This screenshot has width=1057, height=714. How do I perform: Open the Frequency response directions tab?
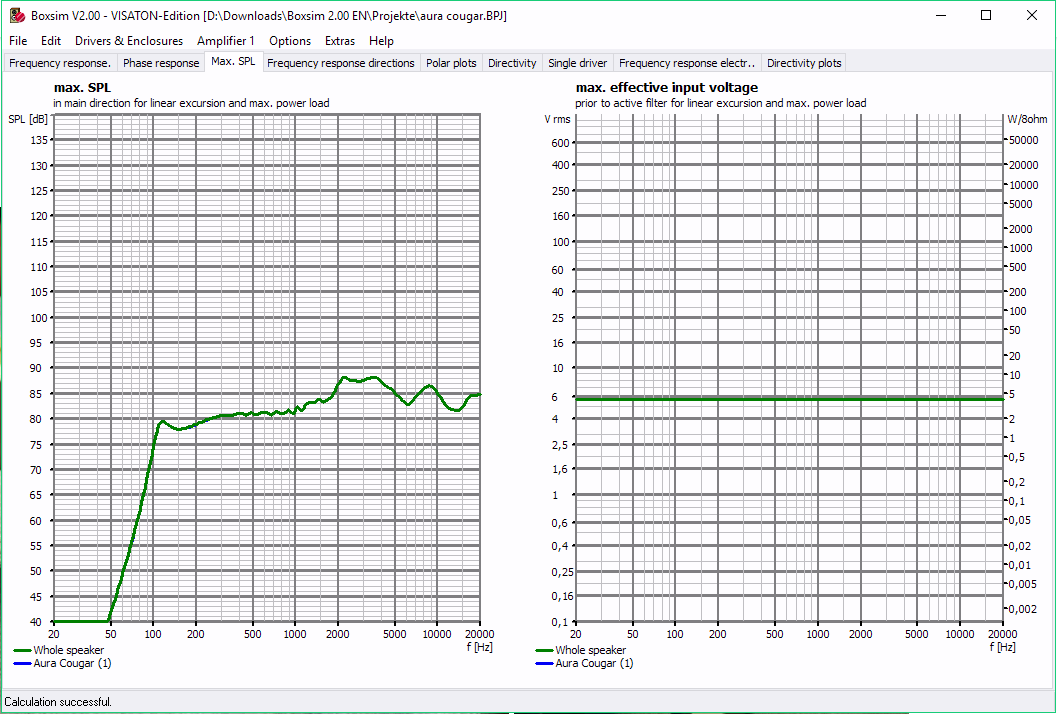[345, 62]
